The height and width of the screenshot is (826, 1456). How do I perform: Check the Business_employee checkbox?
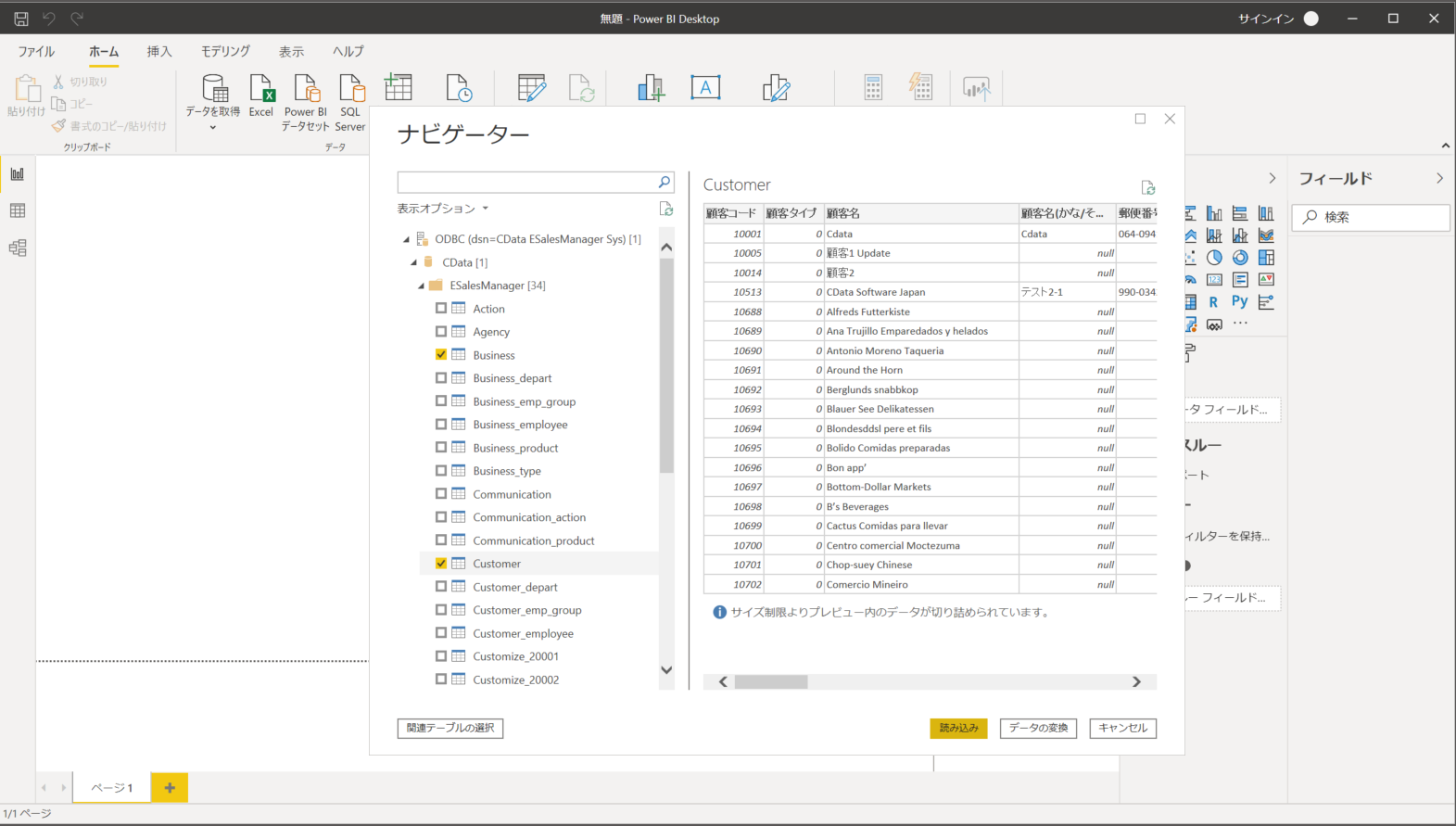point(441,425)
